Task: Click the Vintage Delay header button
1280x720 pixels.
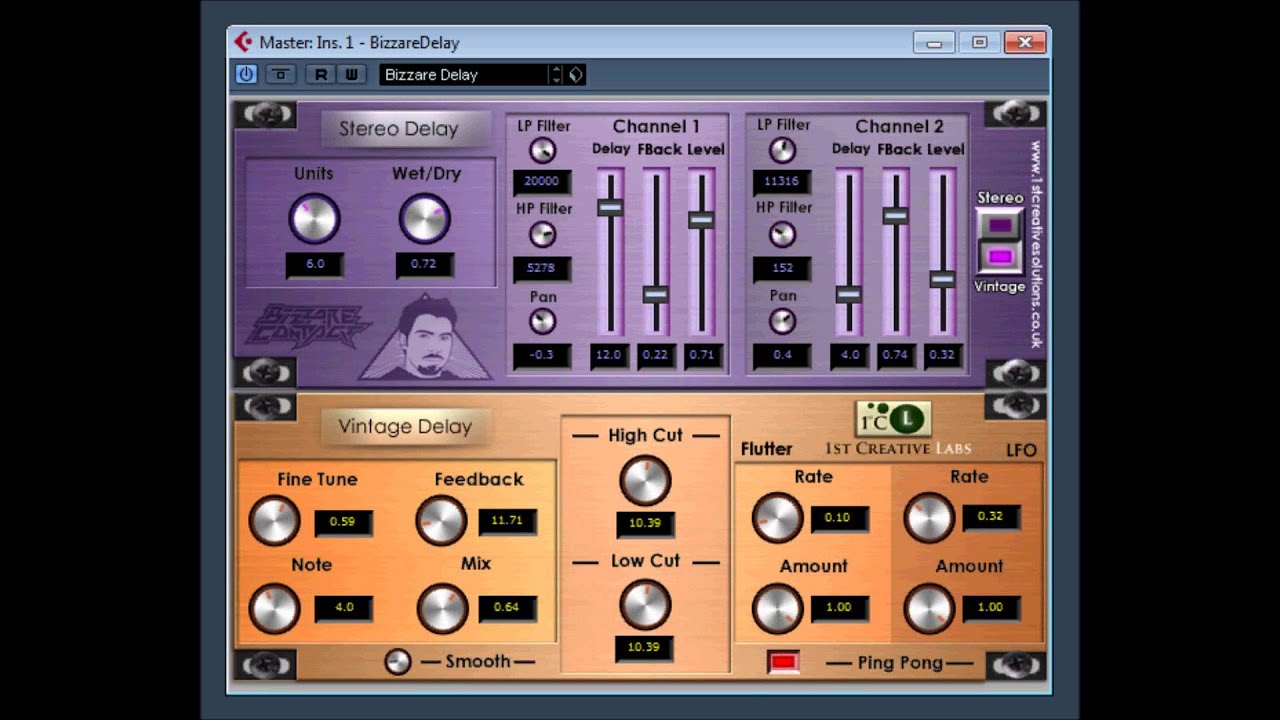Action: [x=406, y=427]
